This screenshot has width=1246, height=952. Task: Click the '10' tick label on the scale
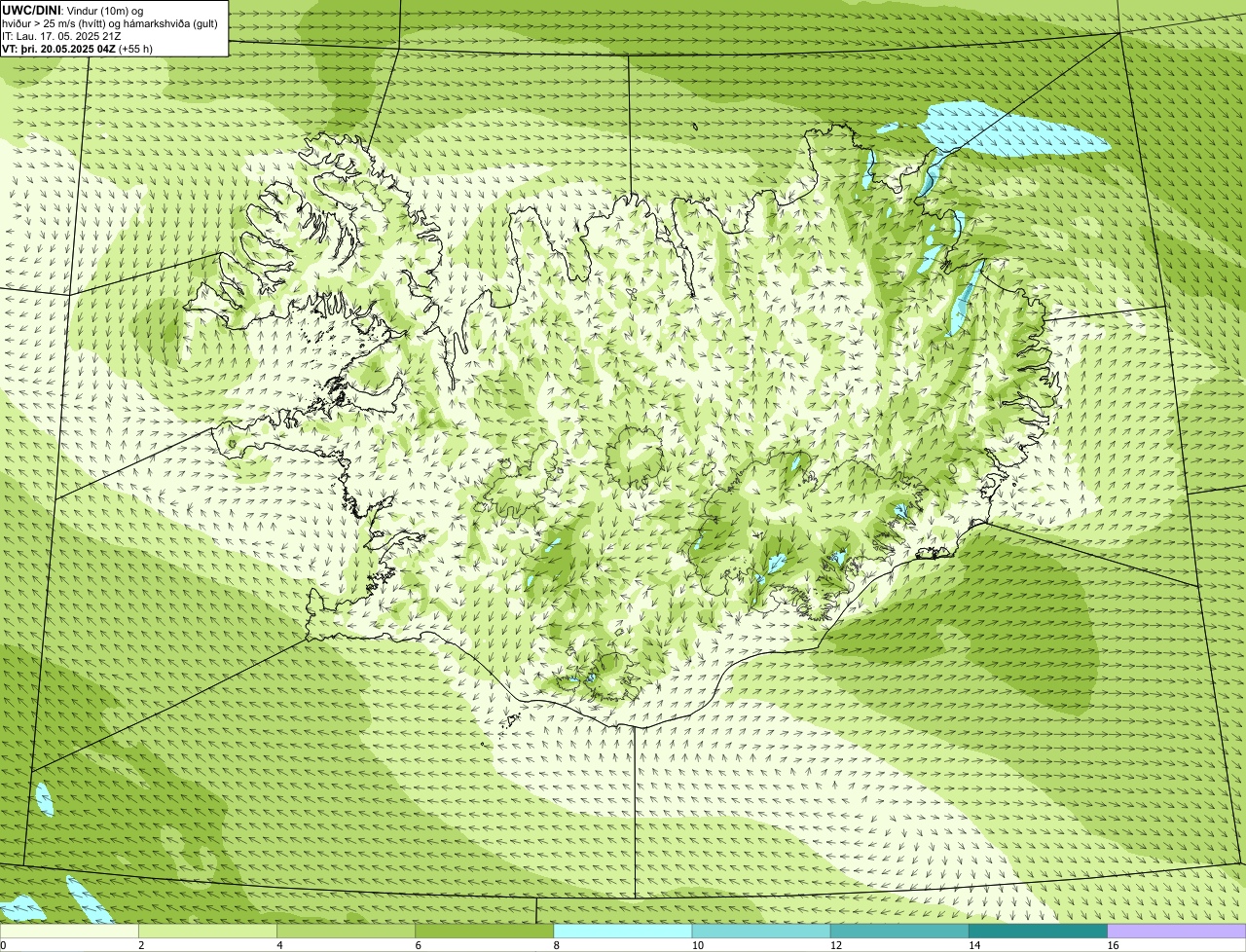point(697,945)
